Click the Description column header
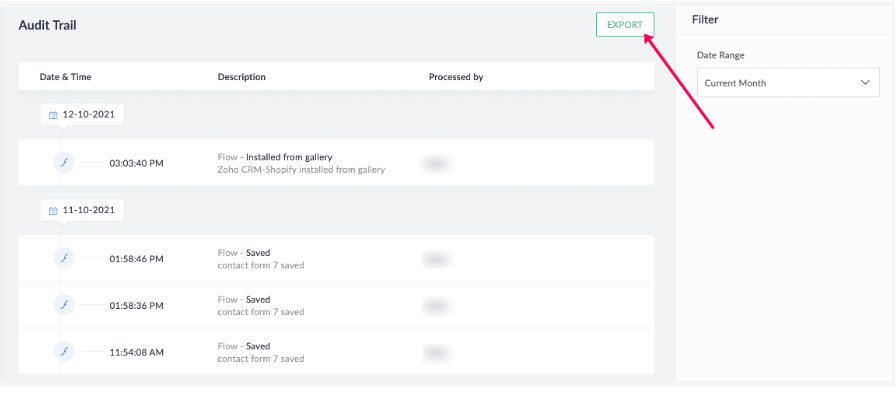Image resolution: width=895 pixels, height=405 pixels. click(242, 77)
